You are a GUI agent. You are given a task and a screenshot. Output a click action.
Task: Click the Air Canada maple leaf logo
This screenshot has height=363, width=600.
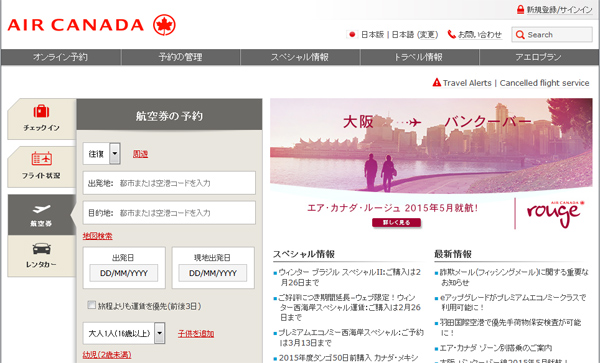(x=164, y=25)
